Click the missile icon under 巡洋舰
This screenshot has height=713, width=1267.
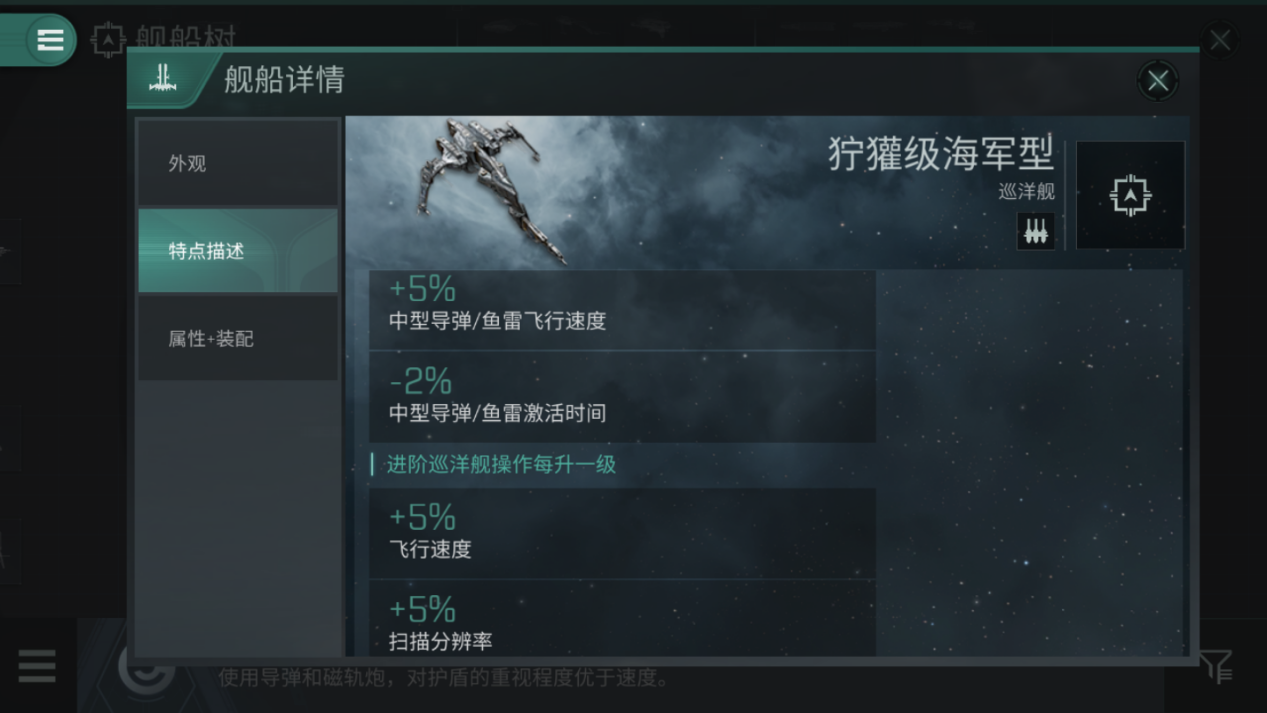click(x=1035, y=231)
